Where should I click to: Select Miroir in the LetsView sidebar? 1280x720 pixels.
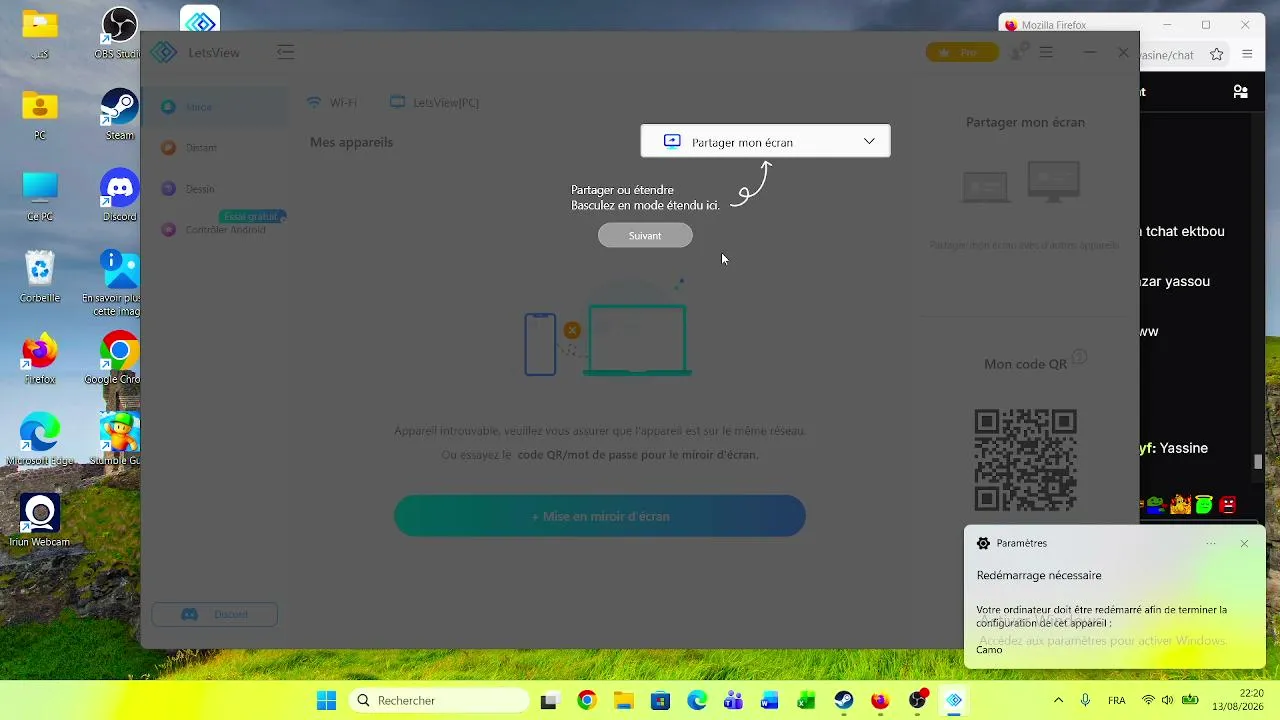tap(214, 107)
